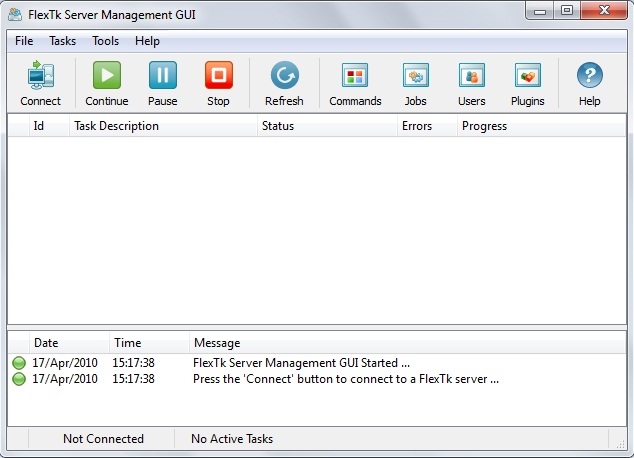Select 'Press the Connect button' log message
The image size is (634, 458).
click(x=346, y=379)
